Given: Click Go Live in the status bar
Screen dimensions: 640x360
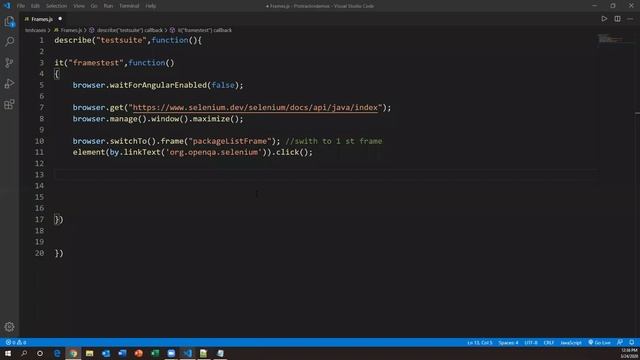Looking at the screenshot, I should pyautogui.click(x=600, y=342).
